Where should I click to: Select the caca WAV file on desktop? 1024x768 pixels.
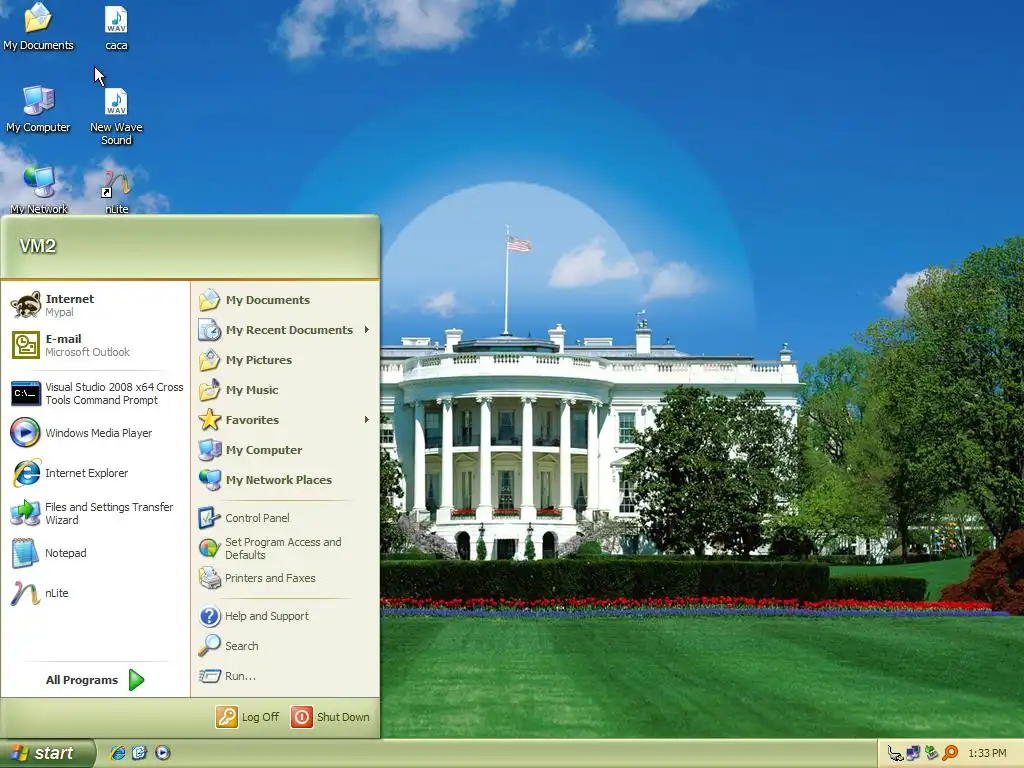[116, 29]
